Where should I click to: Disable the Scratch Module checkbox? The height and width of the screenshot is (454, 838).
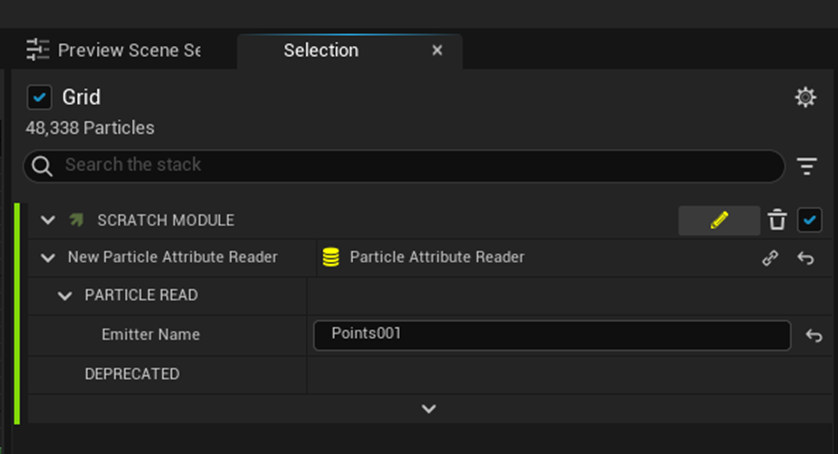[x=809, y=220]
